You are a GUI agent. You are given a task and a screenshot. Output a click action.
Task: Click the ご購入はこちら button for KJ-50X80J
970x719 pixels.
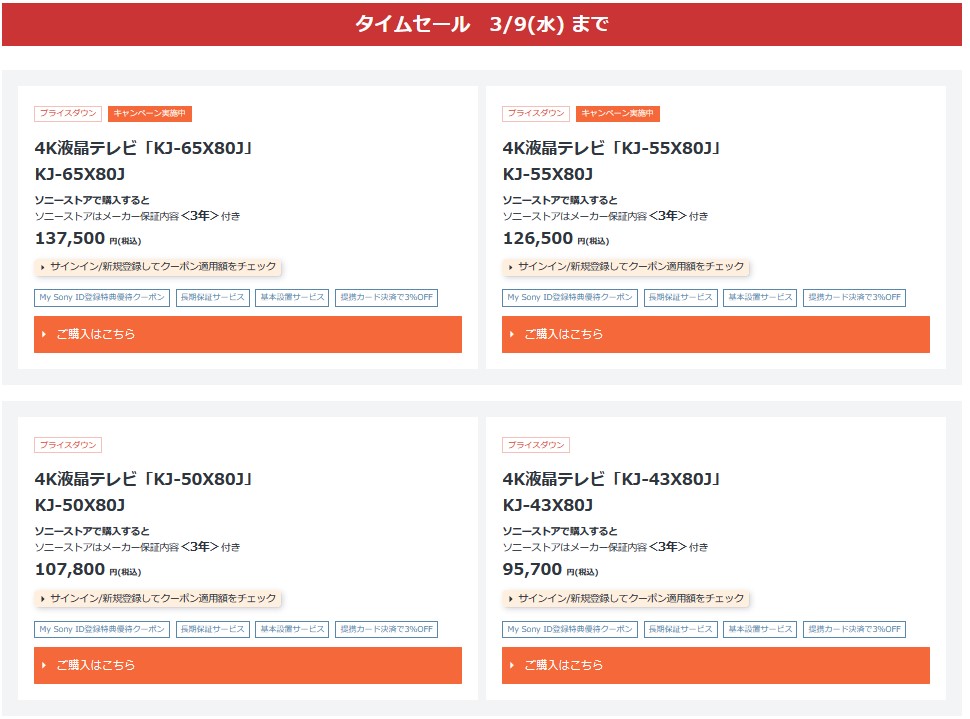point(247,665)
